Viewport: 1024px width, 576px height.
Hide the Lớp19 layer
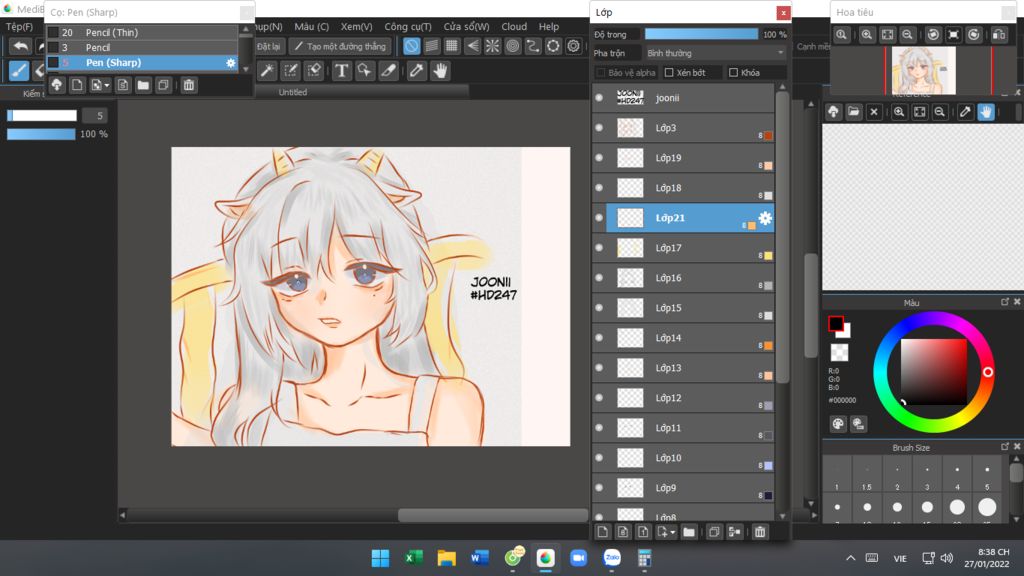(599, 158)
